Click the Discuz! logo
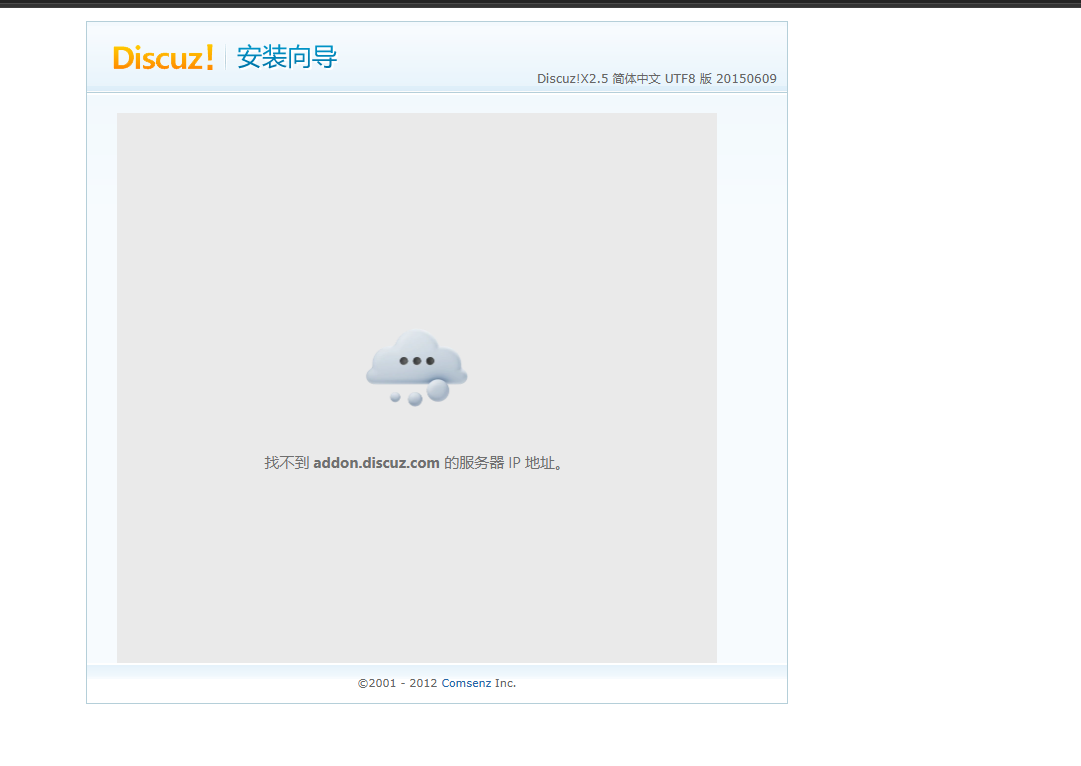 point(163,58)
